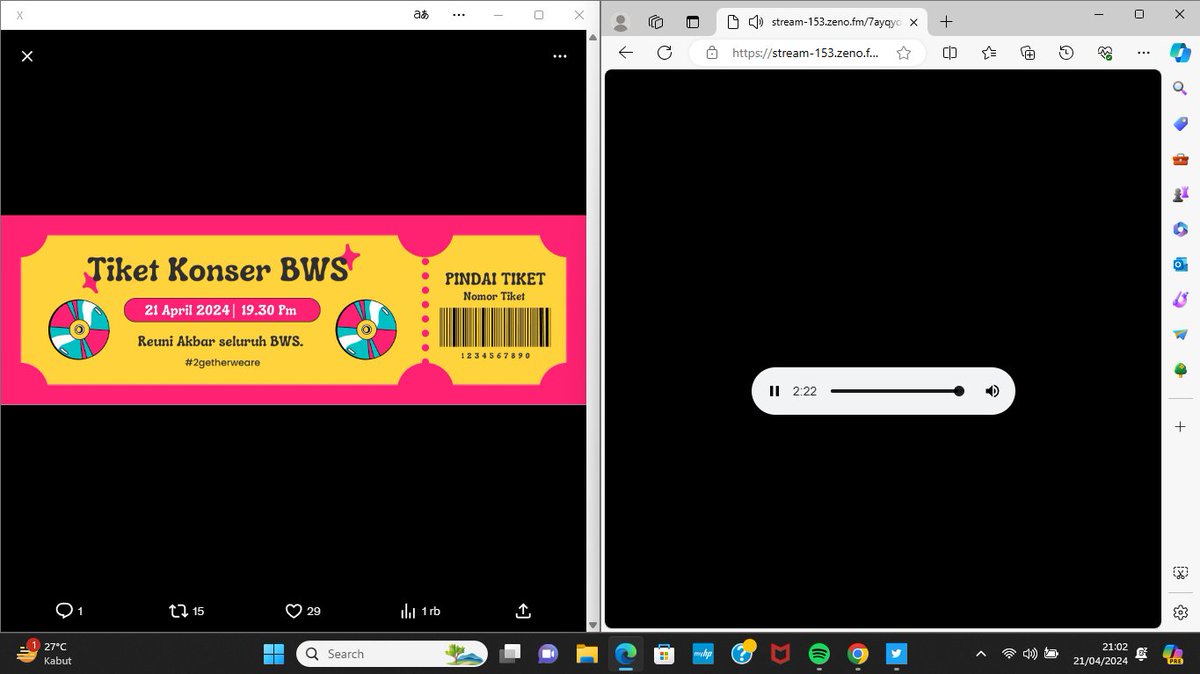Open Spotify from the taskbar
This screenshot has height=674, width=1200.
coord(819,654)
